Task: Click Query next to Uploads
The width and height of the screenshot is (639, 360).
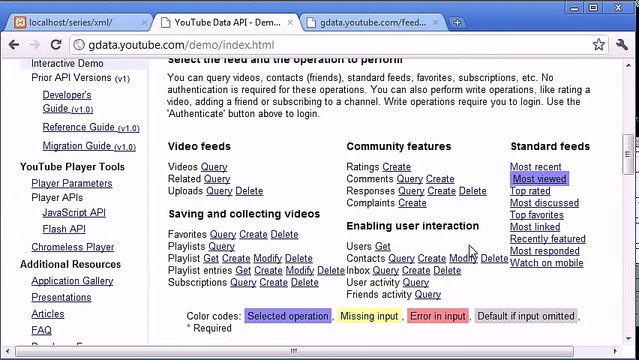Action: click(x=219, y=191)
